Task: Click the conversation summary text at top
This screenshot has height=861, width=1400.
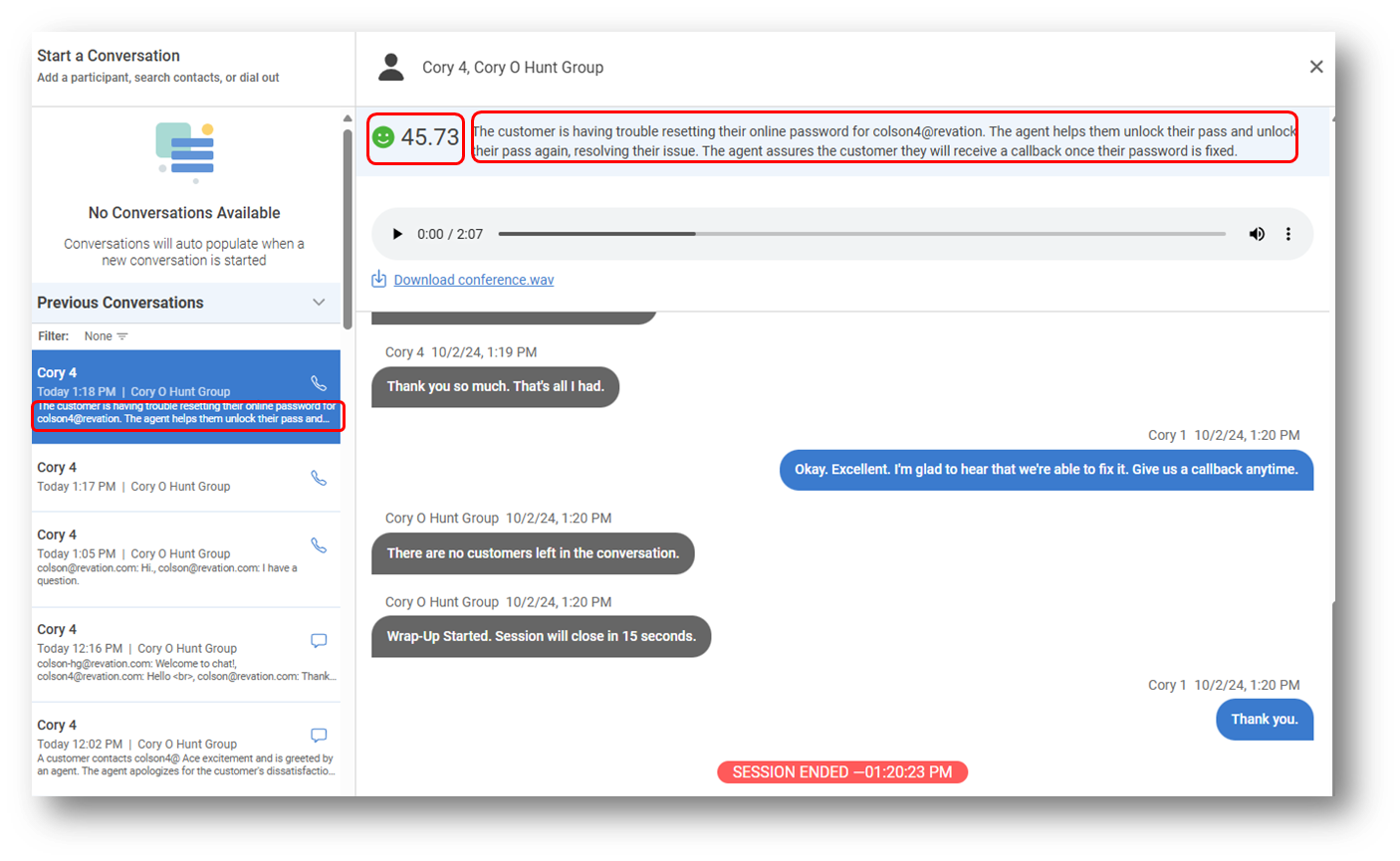Action: click(x=883, y=140)
